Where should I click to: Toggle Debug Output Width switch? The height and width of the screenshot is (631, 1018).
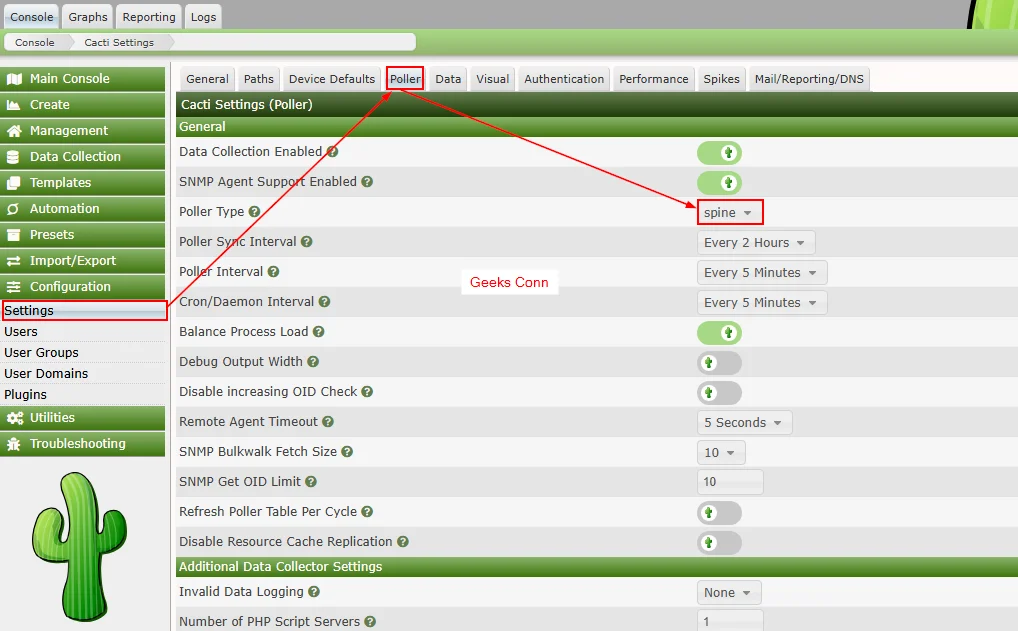[719, 363]
